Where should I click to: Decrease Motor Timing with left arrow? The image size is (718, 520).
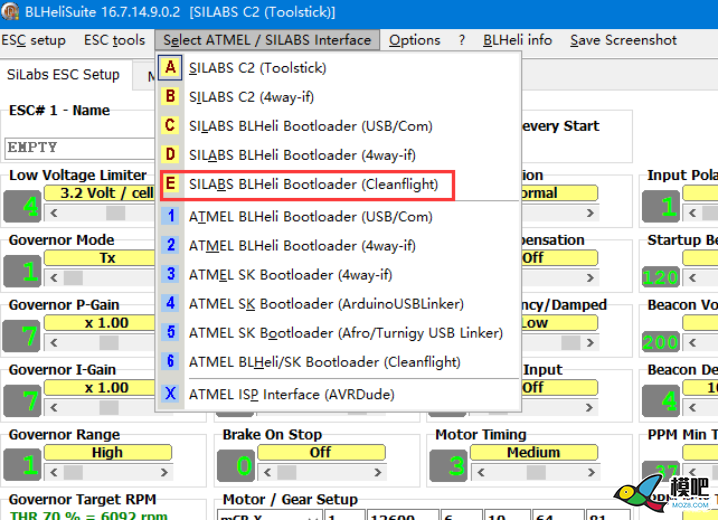(x=481, y=472)
